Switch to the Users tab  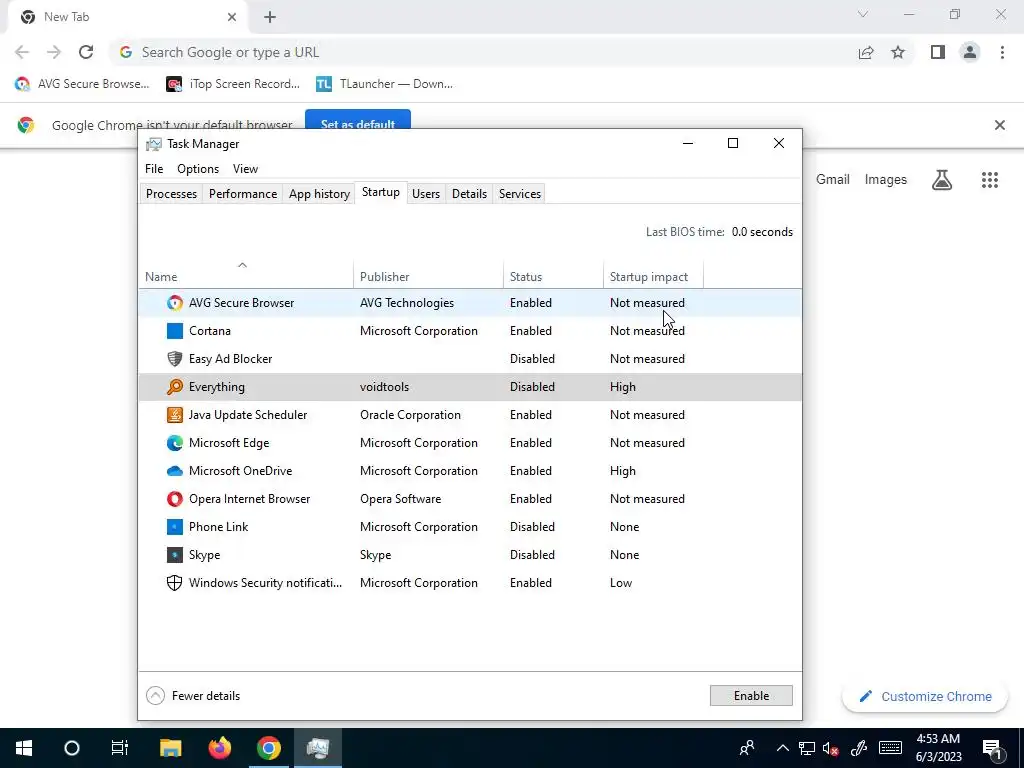tap(426, 194)
